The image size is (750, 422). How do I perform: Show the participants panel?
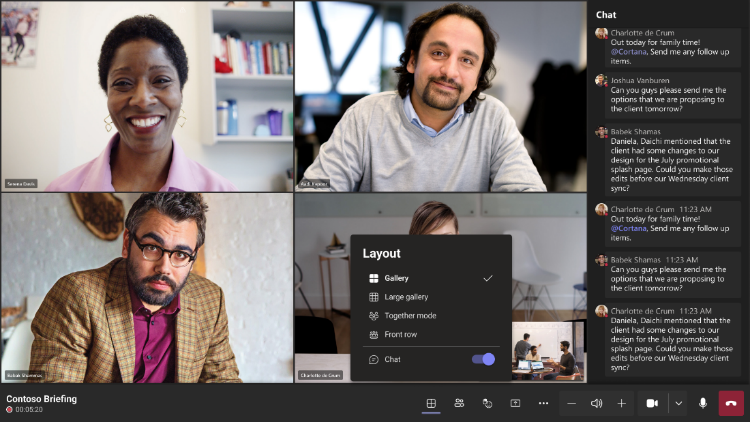point(459,403)
